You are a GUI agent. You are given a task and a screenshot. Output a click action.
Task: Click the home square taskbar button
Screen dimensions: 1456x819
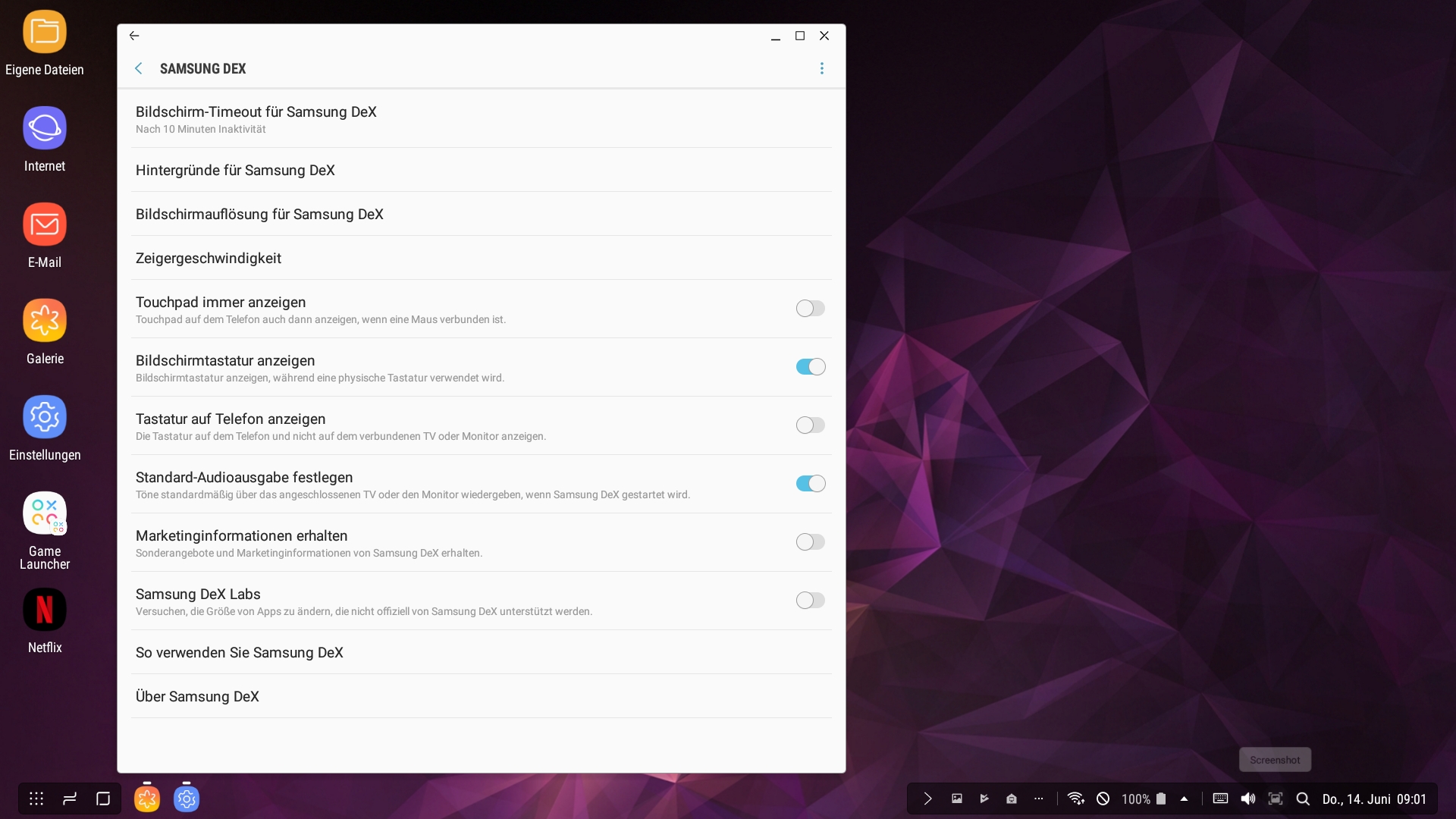pyautogui.click(x=103, y=799)
